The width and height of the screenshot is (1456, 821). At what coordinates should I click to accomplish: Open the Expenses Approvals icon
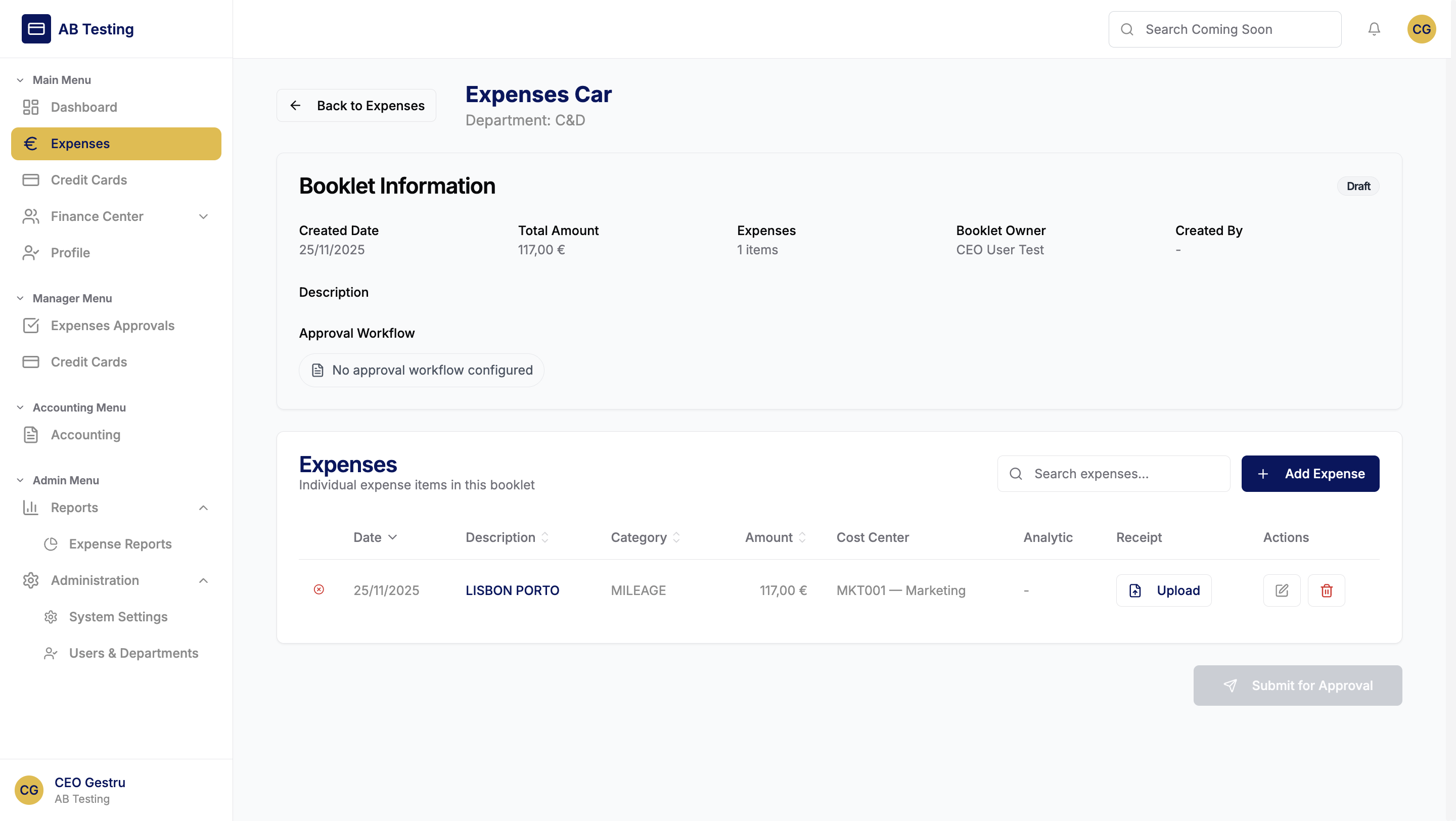point(31,326)
